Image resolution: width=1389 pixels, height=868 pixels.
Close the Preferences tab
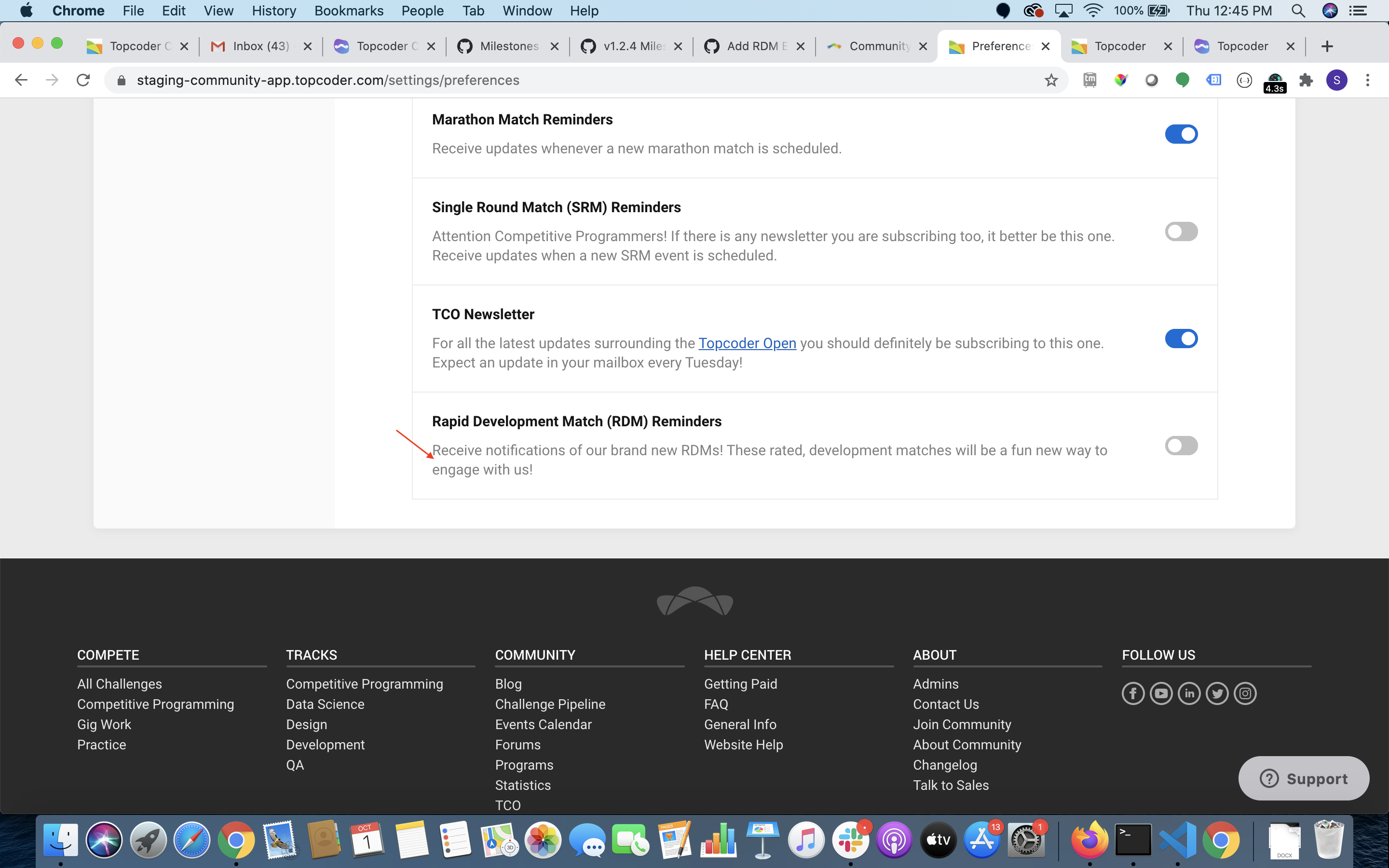tap(1046, 46)
